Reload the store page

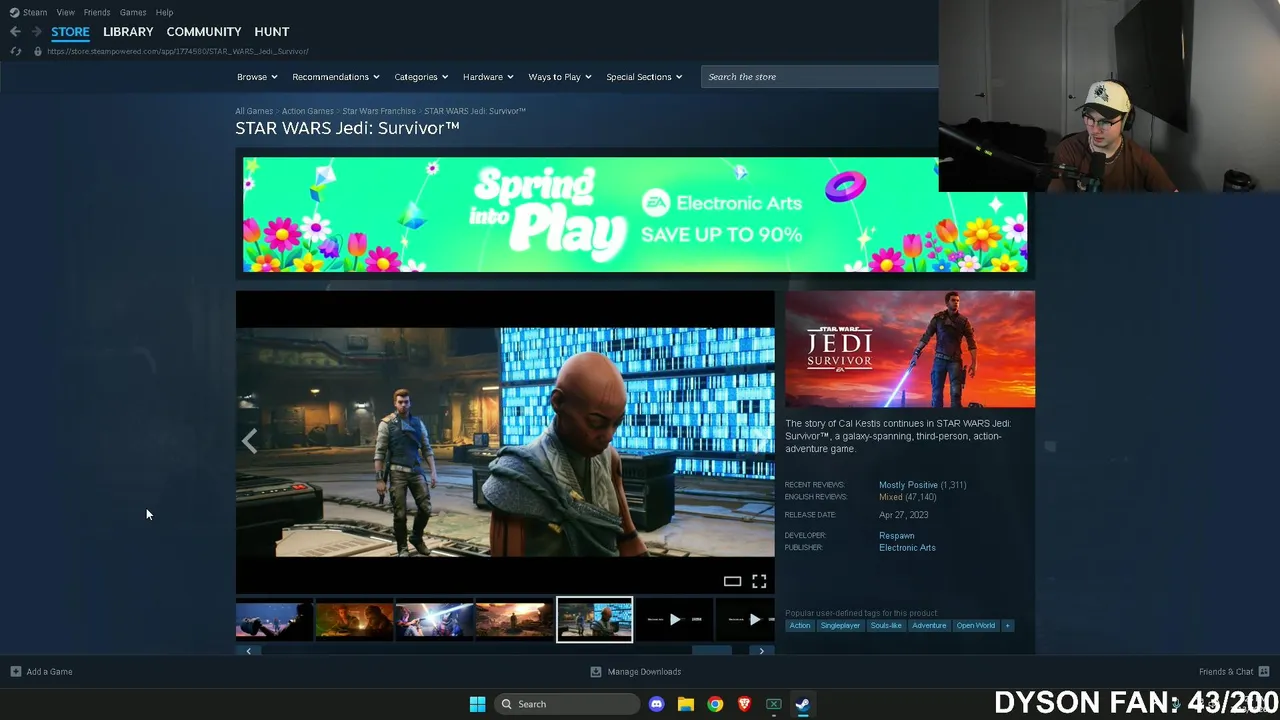coord(15,51)
